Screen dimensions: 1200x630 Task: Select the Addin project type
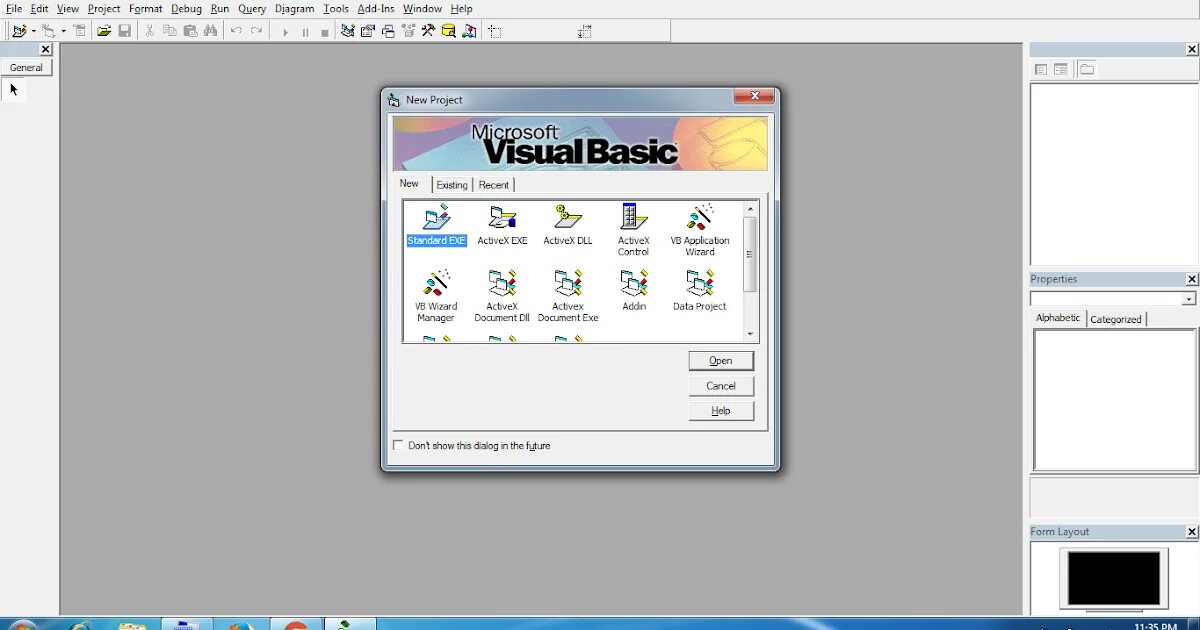click(x=634, y=291)
